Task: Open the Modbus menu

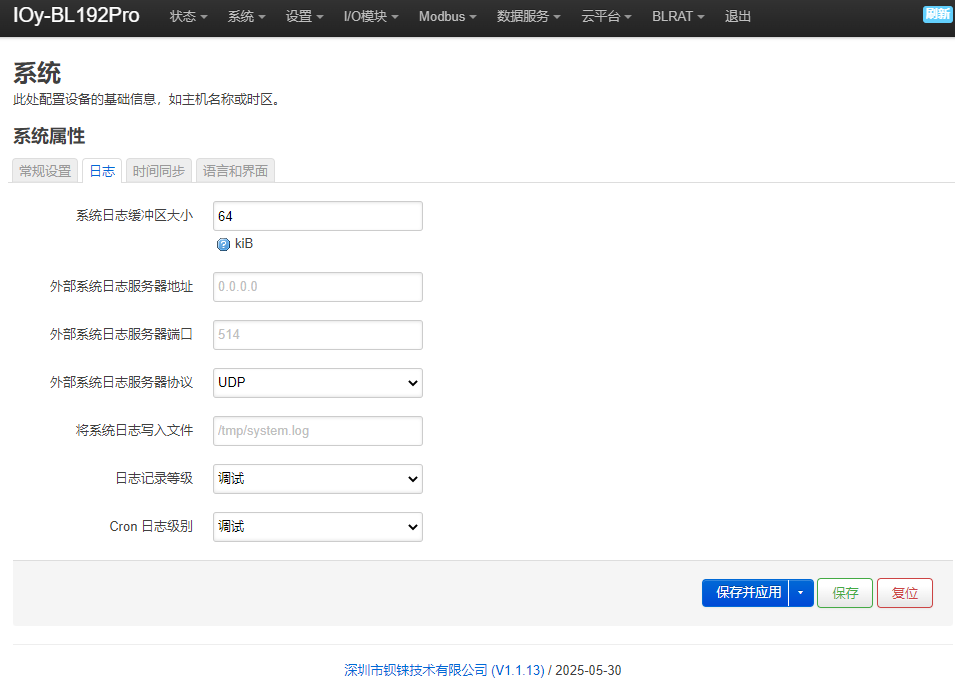Action: pos(448,16)
